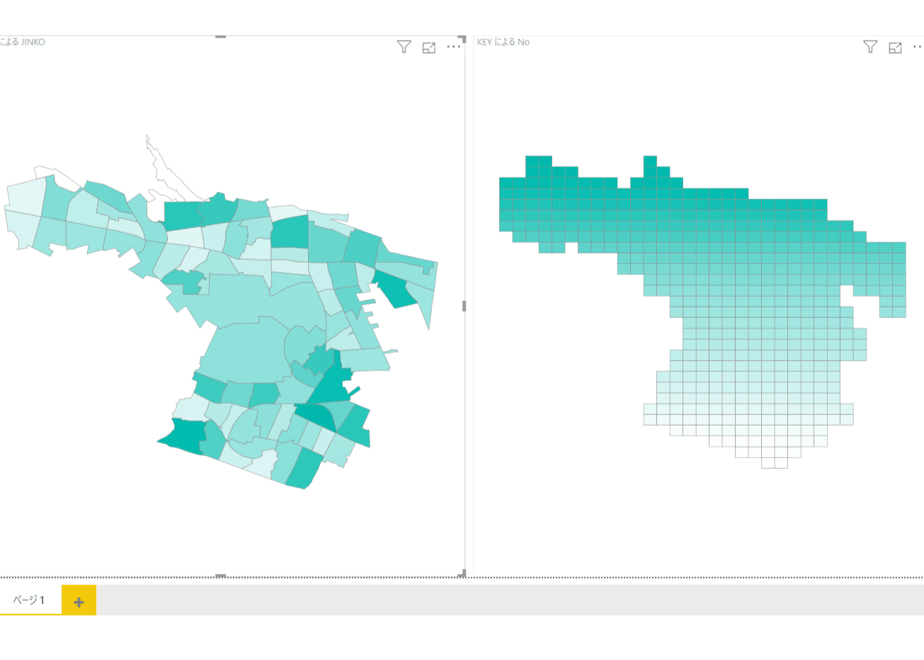This screenshot has height=660, width=924.
Task: Open filter icon on KEY による No visual
Action: click(870, 47)
